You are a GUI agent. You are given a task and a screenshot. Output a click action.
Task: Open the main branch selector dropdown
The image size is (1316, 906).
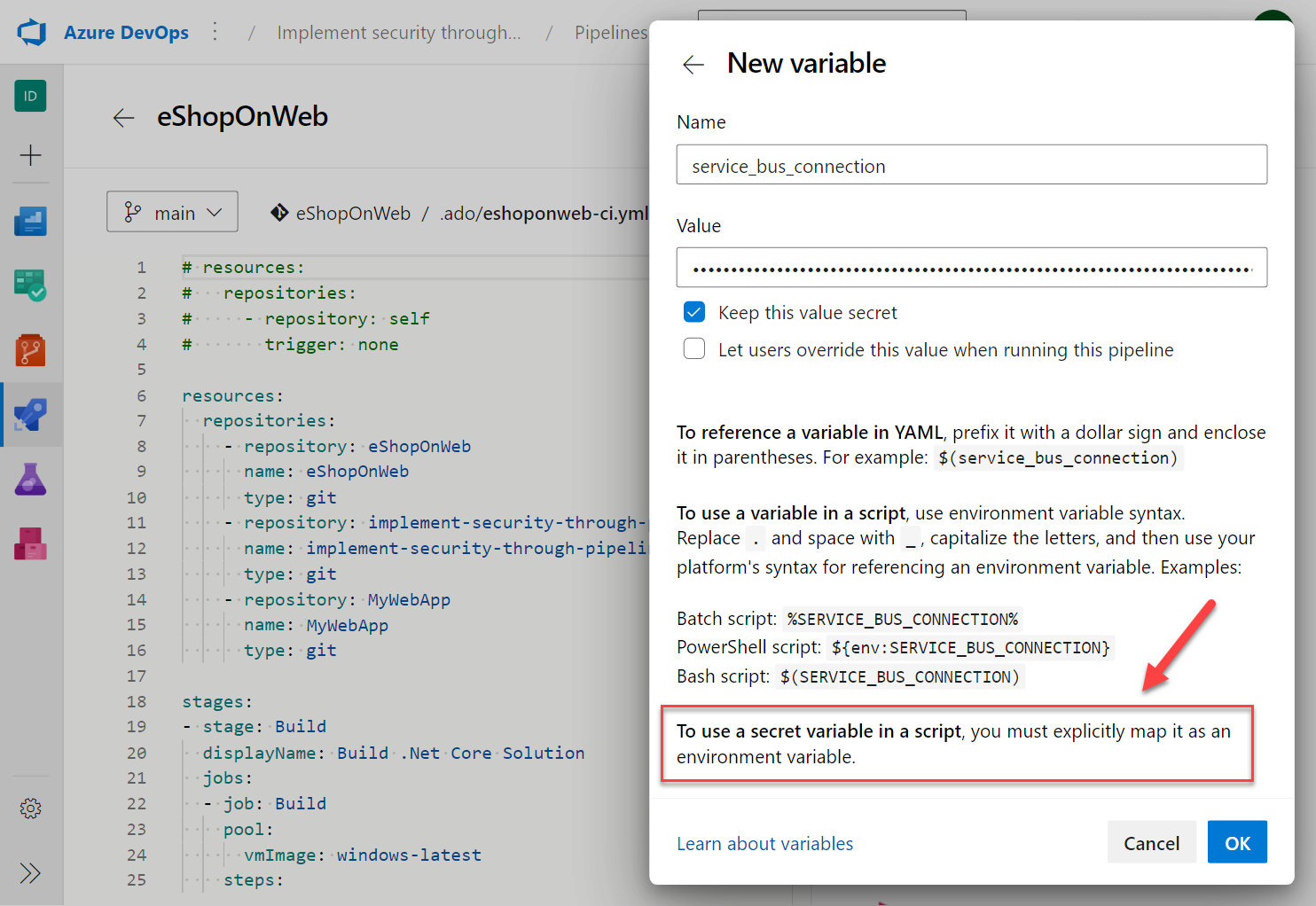pyautogui.click(x=172, y=211)
